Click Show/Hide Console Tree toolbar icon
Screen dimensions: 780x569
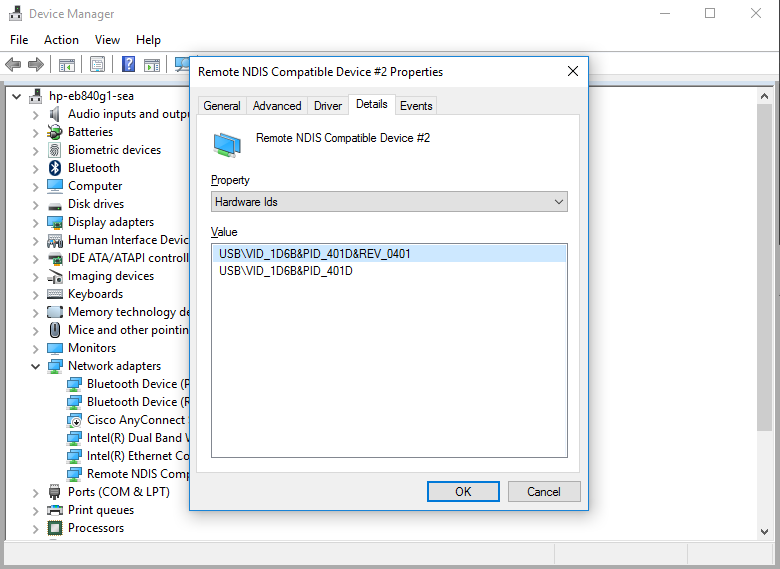click(67, 64)
